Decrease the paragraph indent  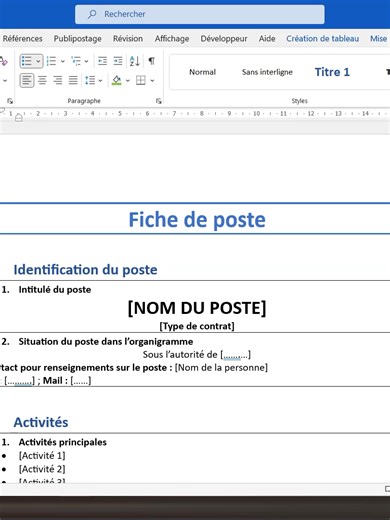[102, 61]
